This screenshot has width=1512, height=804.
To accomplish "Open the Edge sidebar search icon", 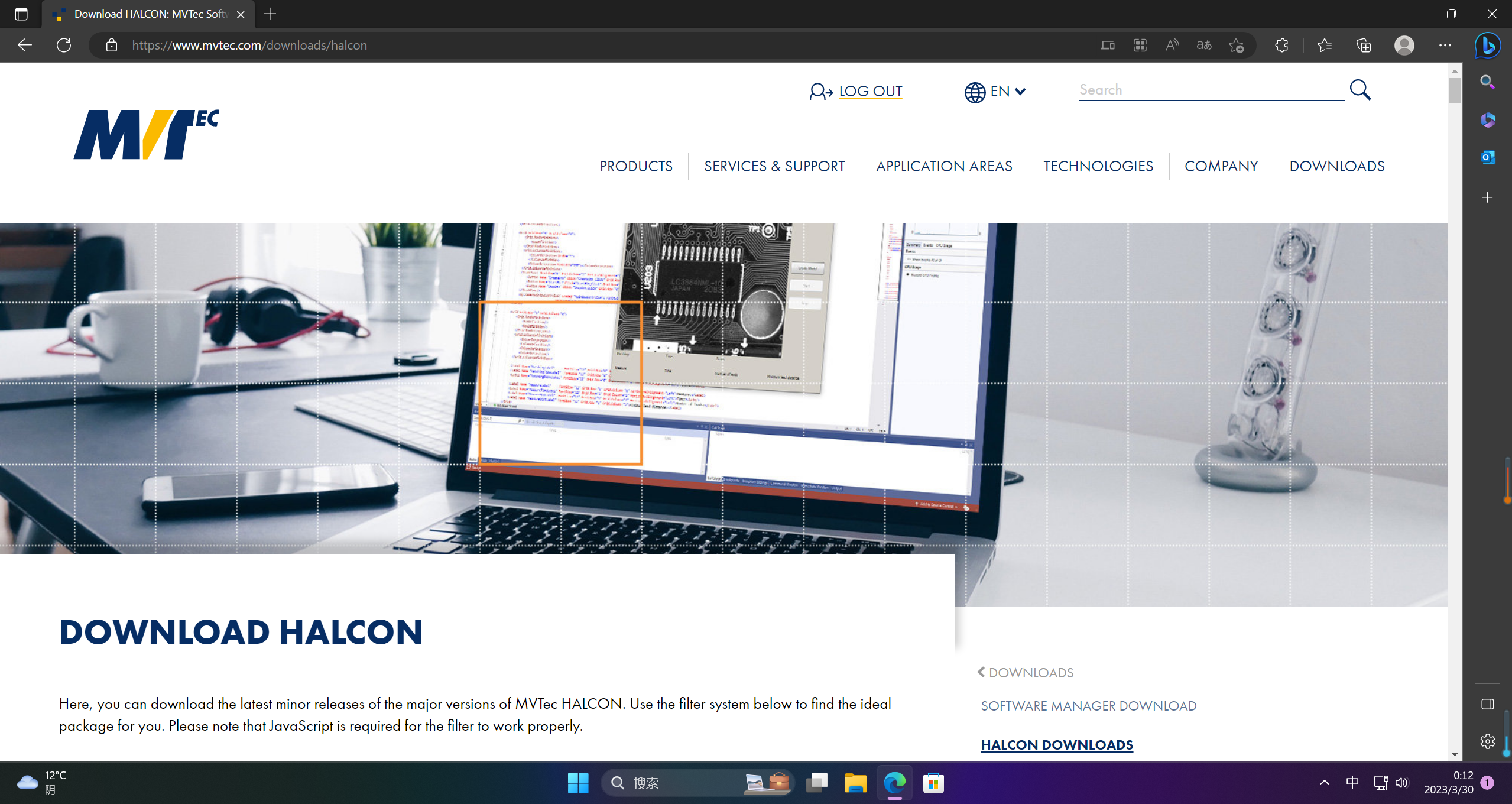I will (1488, 83).
